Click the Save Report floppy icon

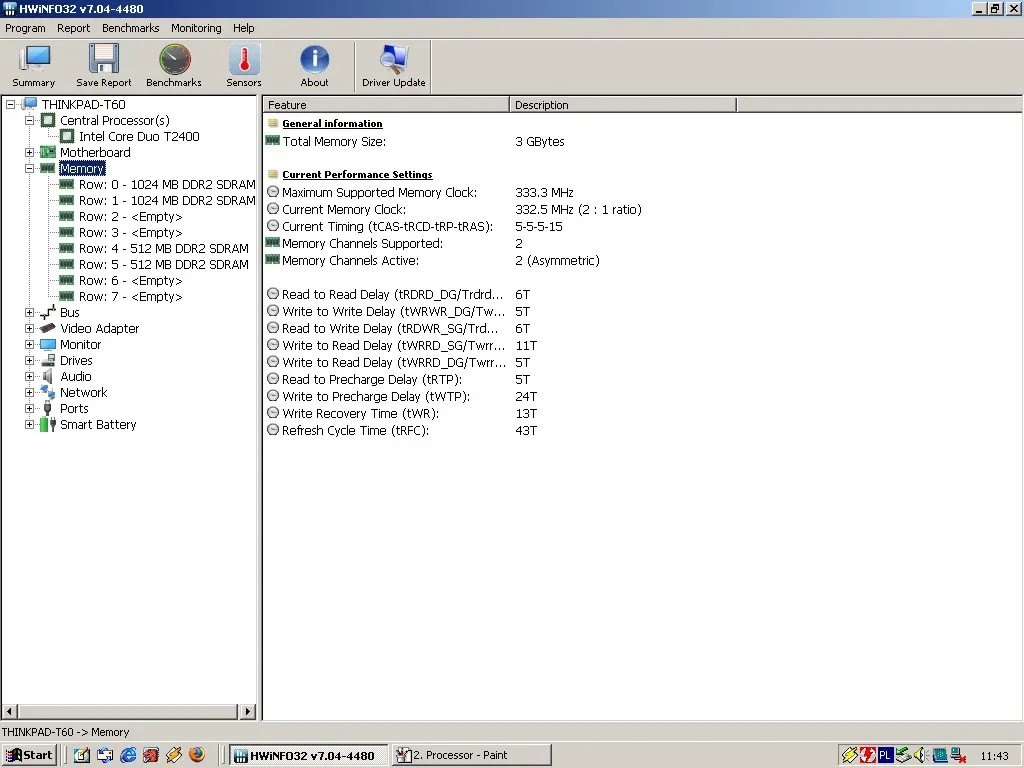point(104,66)
